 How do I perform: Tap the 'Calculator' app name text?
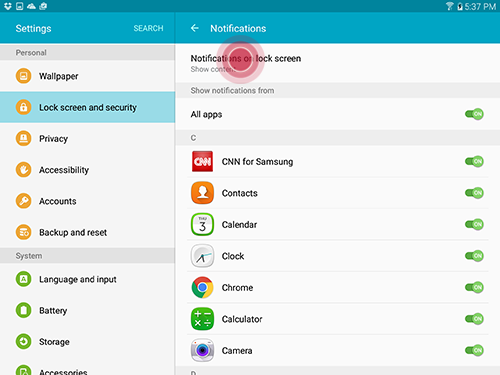242,319
